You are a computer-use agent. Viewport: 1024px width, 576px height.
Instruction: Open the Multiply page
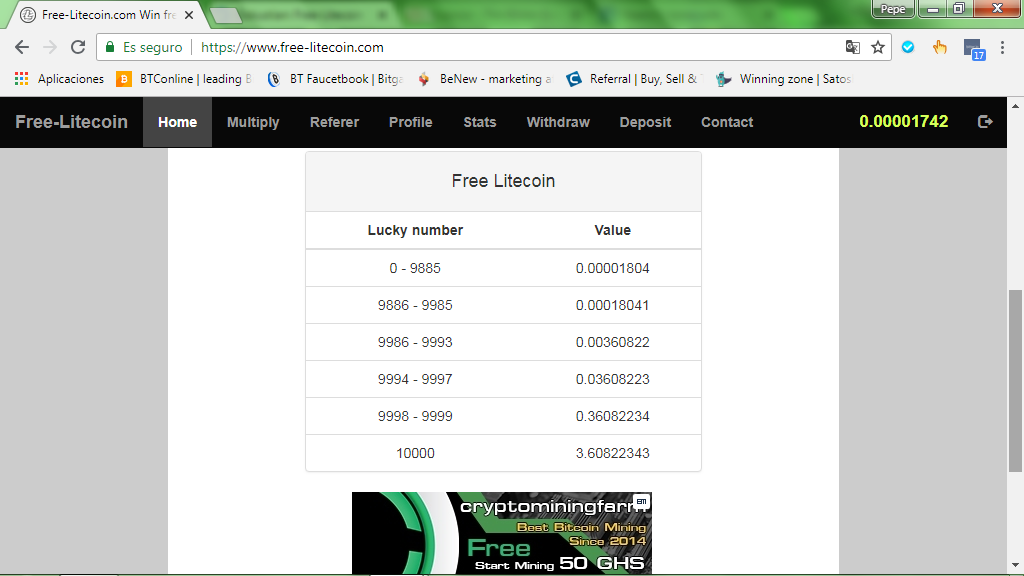tap(253, 122)
